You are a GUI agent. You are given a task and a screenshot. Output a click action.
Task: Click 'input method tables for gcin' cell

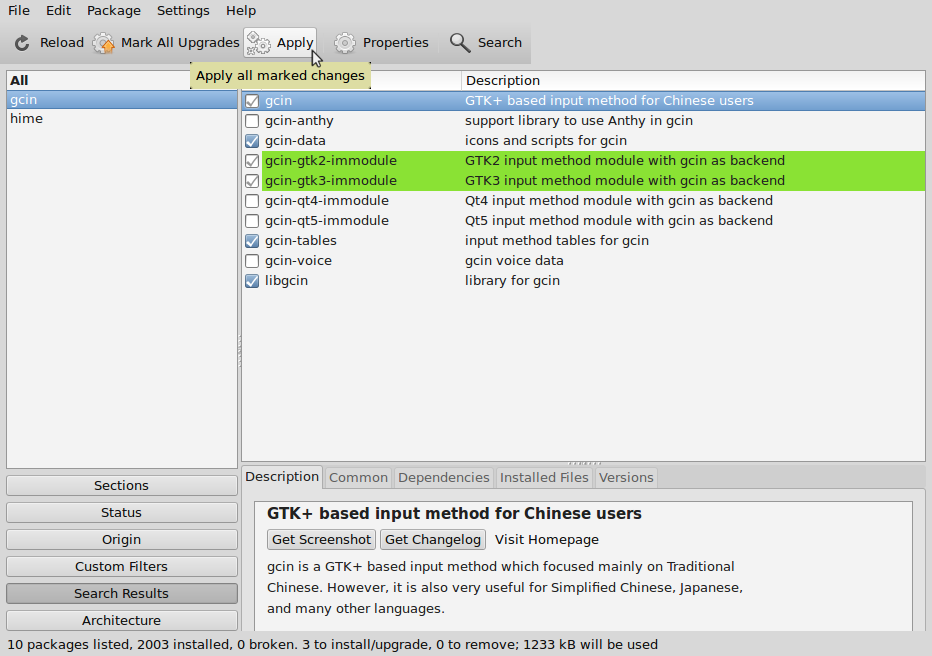coord(557,241)
